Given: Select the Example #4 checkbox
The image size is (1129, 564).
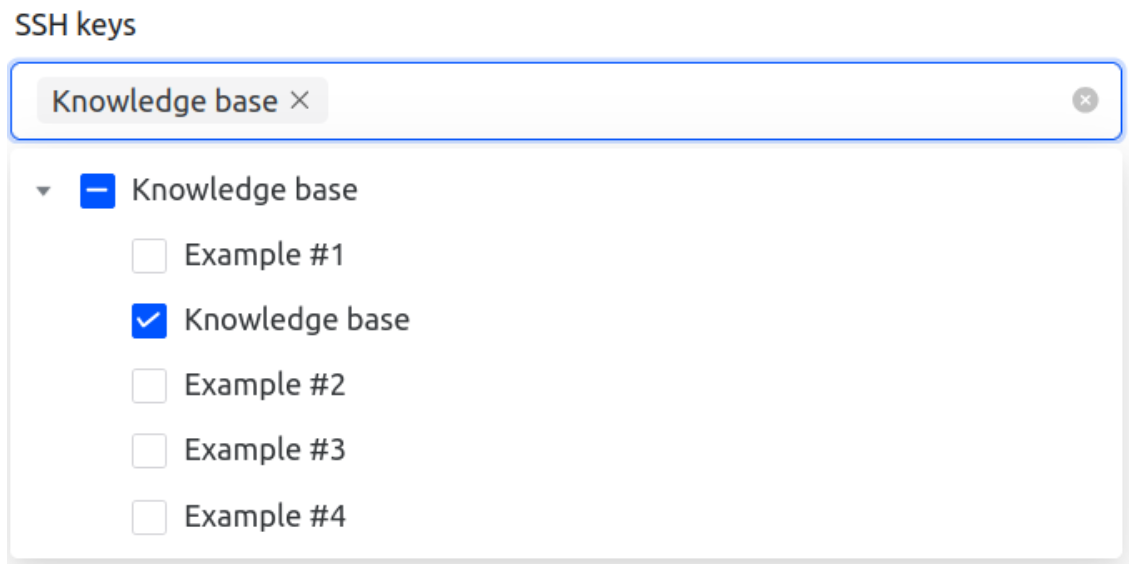Looking at the screenshot, I should 149,517.
